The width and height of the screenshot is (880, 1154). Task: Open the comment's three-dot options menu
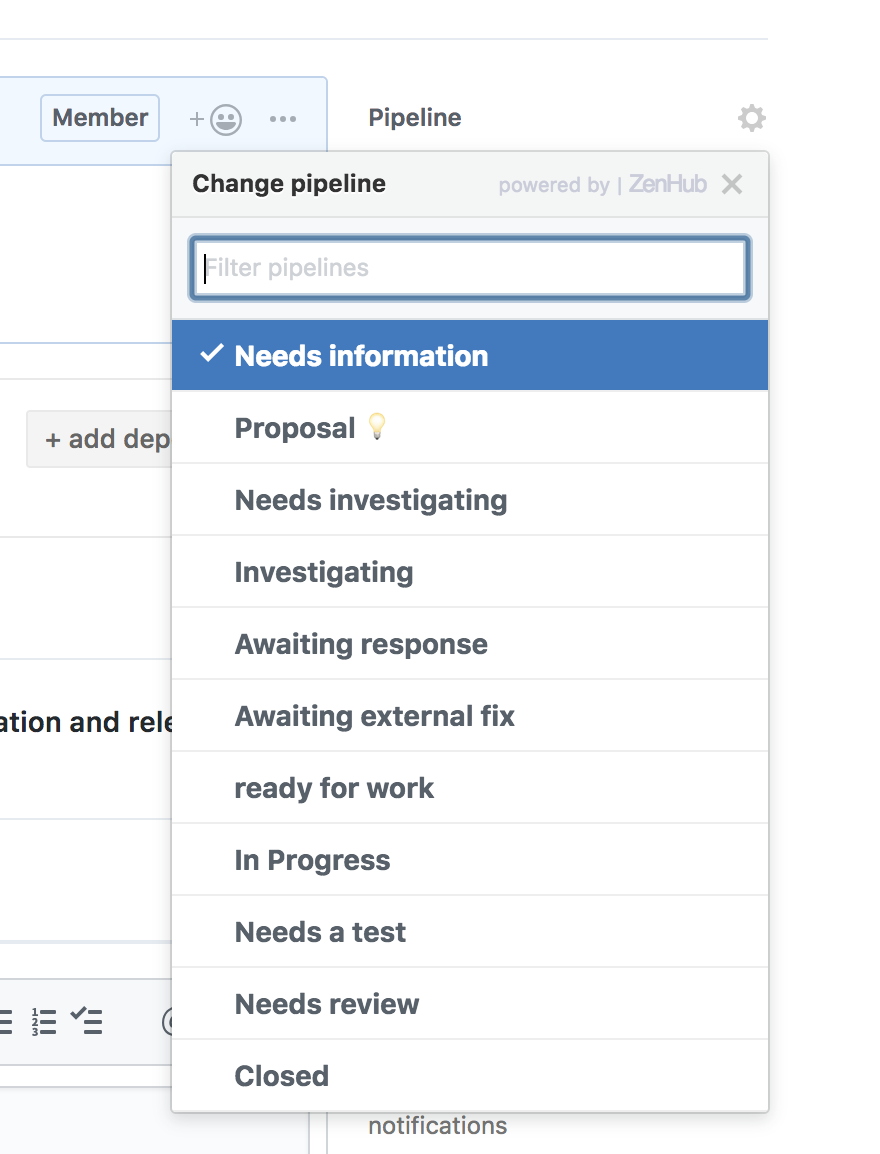tap(283, 118)
